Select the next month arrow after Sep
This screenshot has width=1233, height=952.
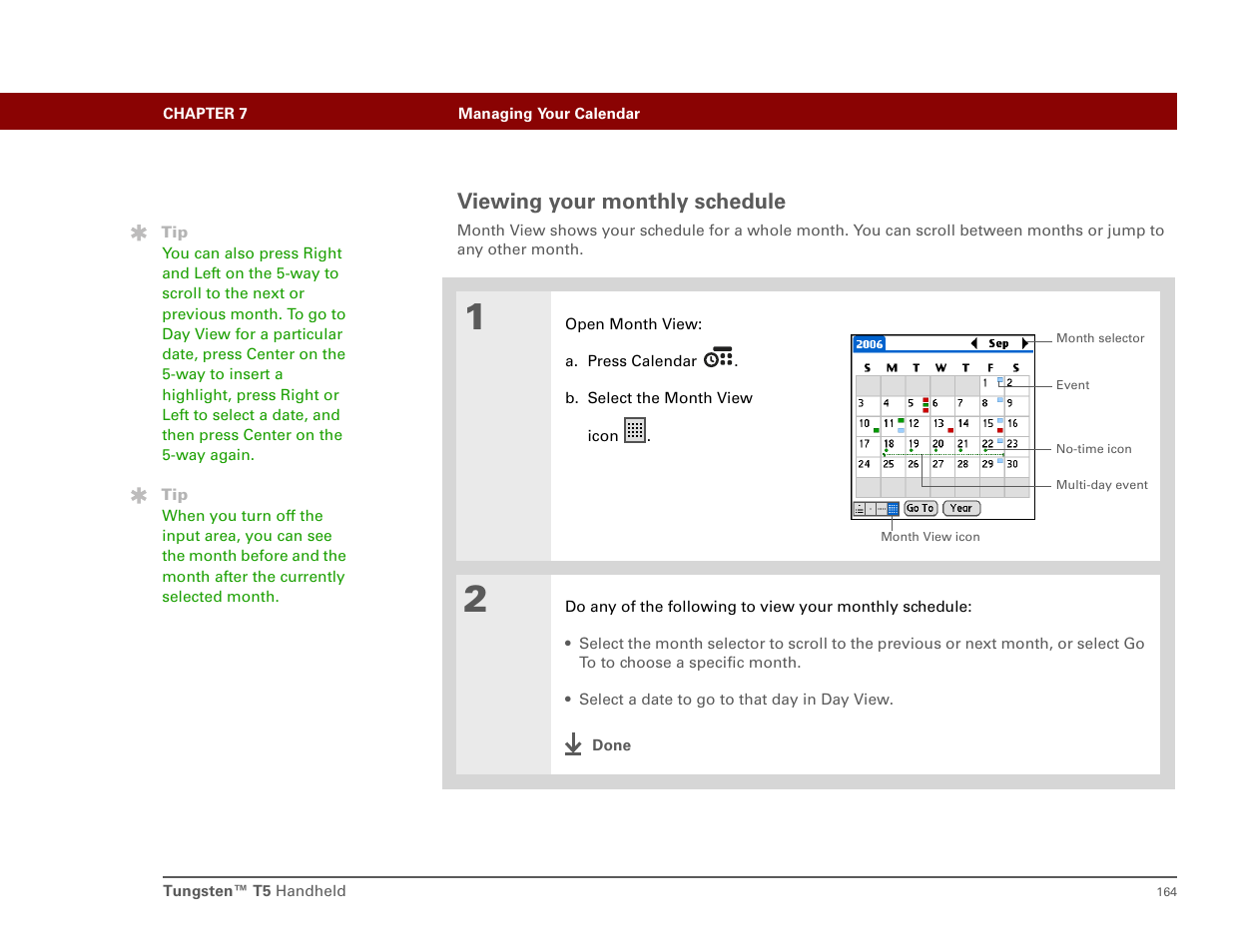(x=1024, y=343)
